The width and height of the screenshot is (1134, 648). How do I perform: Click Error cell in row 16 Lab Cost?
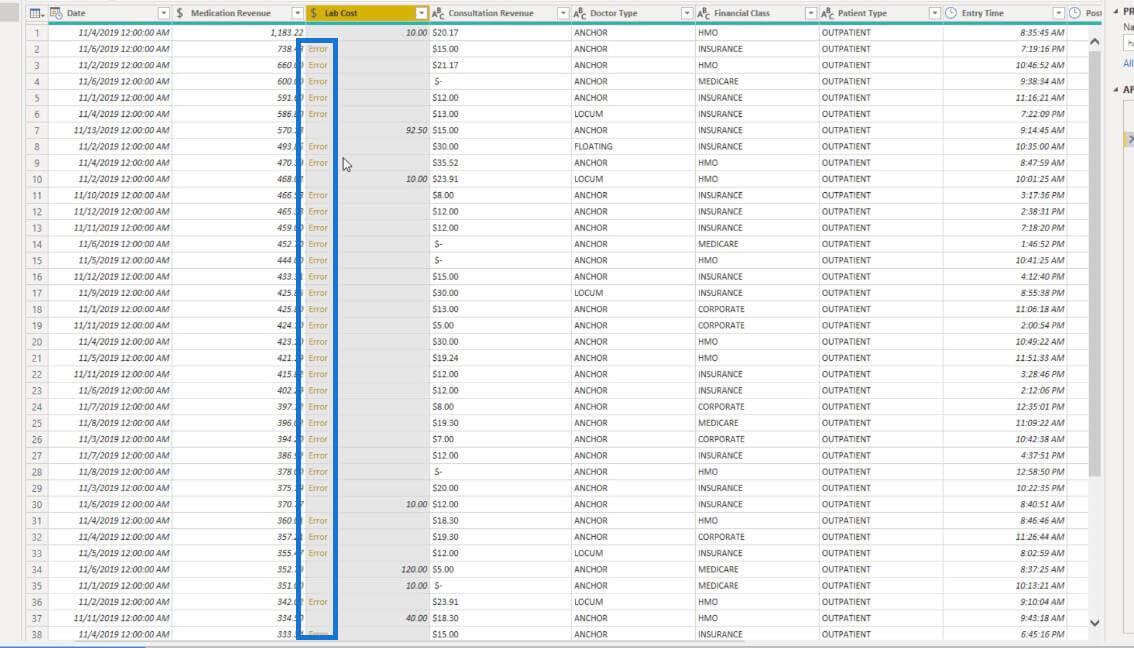coord(317,276)
